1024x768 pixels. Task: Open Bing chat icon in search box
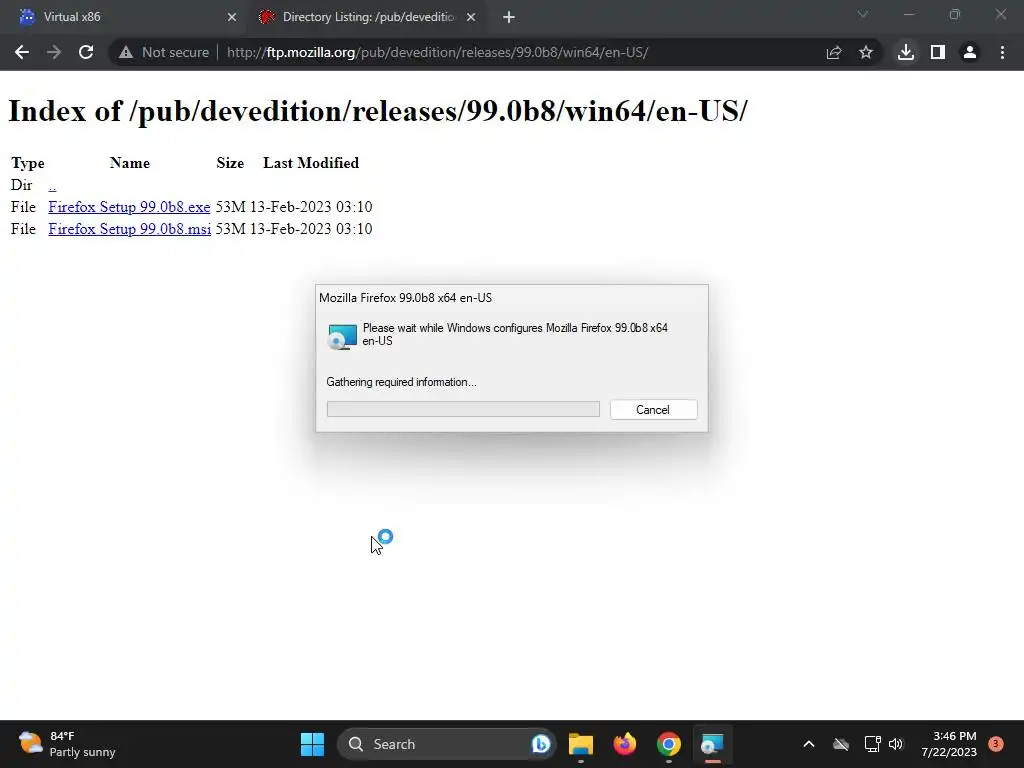coord(541,744)
